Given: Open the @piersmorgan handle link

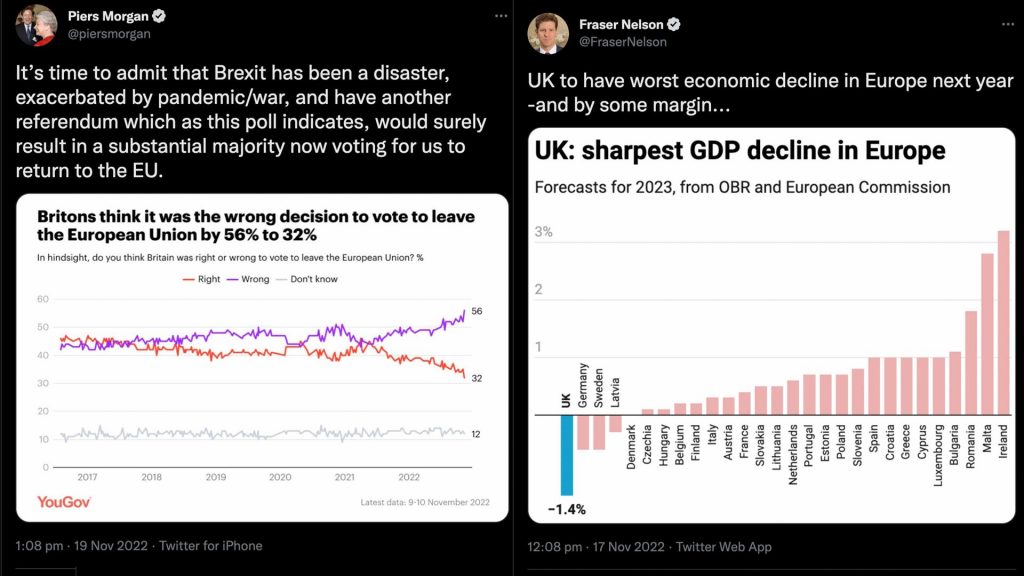Looking at the screenshot, I should click(x=108, y=34).
